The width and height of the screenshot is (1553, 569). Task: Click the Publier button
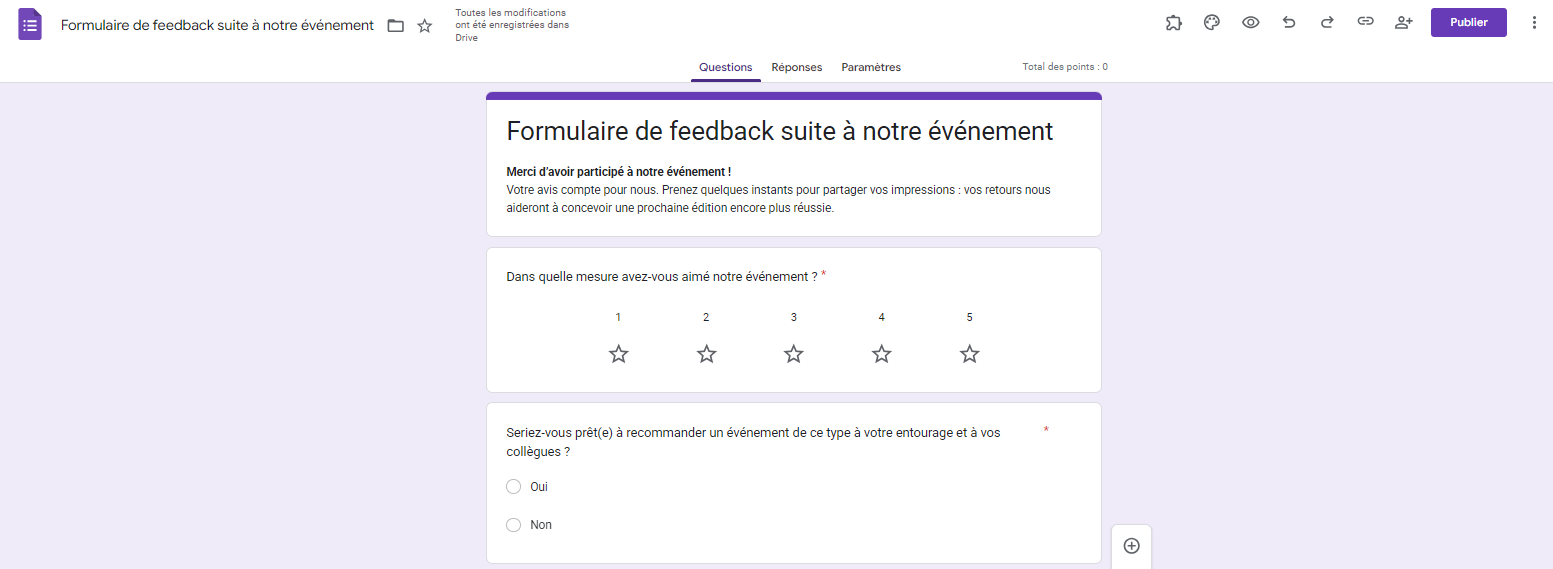pyautogui.click(x=1468, y=22)
